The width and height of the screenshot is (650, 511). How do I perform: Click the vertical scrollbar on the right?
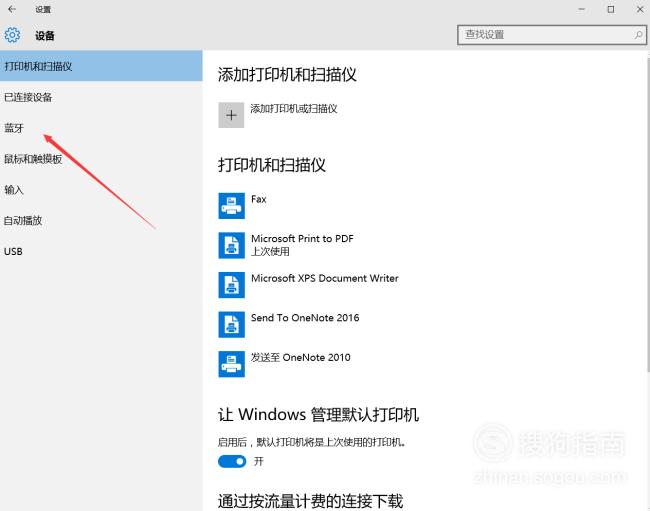point(648,214)
